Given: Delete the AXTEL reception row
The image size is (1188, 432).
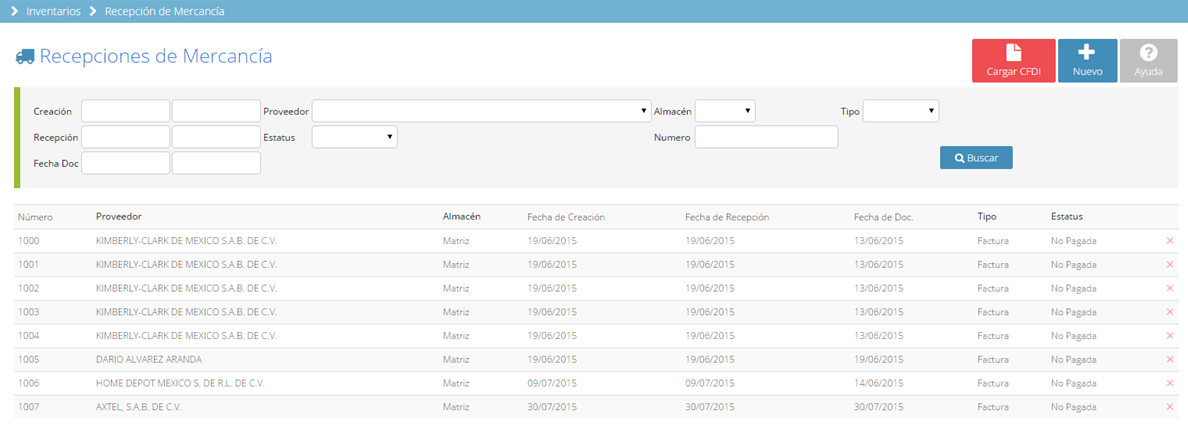Looking at the screenshot, I should [1170, 406].
